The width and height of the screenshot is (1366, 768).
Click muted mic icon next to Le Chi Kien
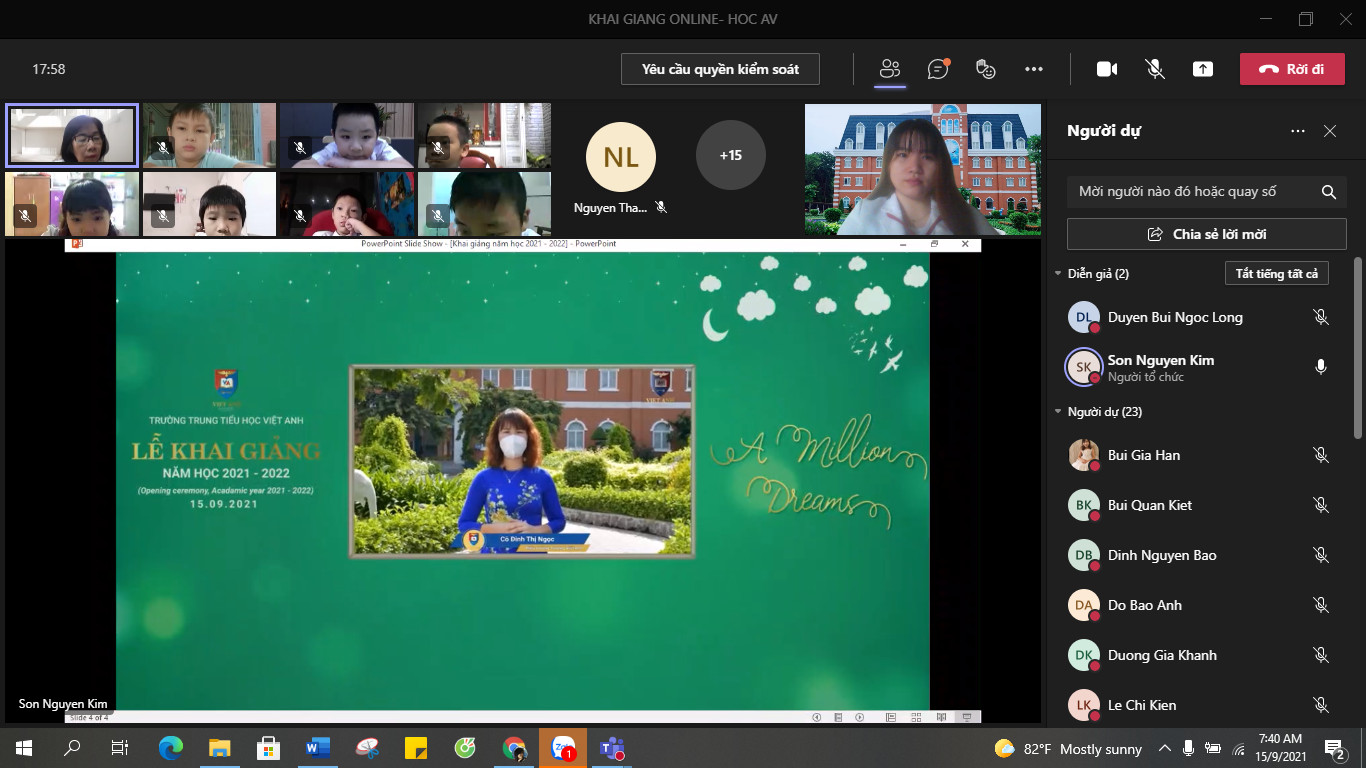pos(1321,705)
